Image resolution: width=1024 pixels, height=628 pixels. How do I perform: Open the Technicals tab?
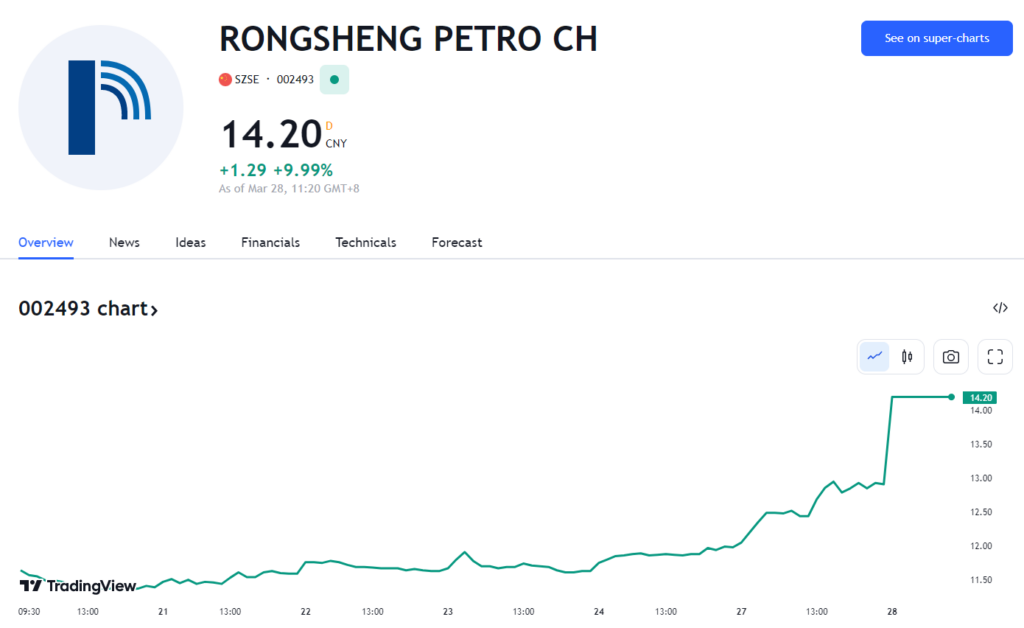366,242
